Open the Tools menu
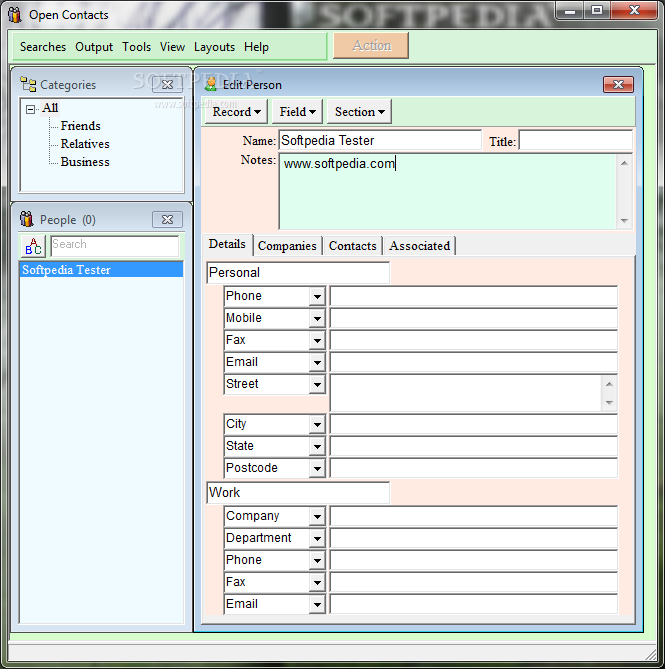This screenshot has width=665, height=669. click(136, 47)
